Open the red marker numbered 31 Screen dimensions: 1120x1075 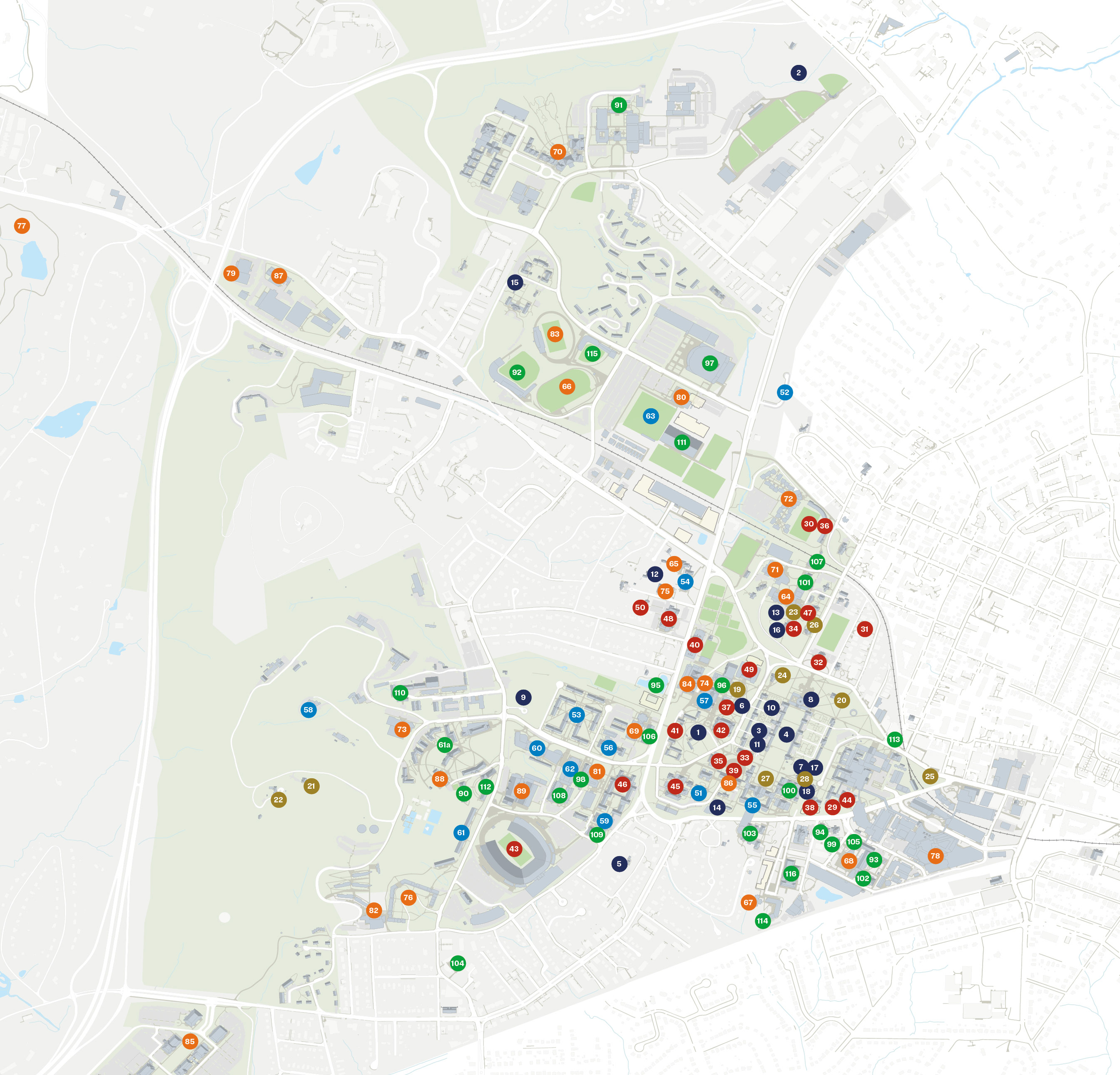point(864,629)
